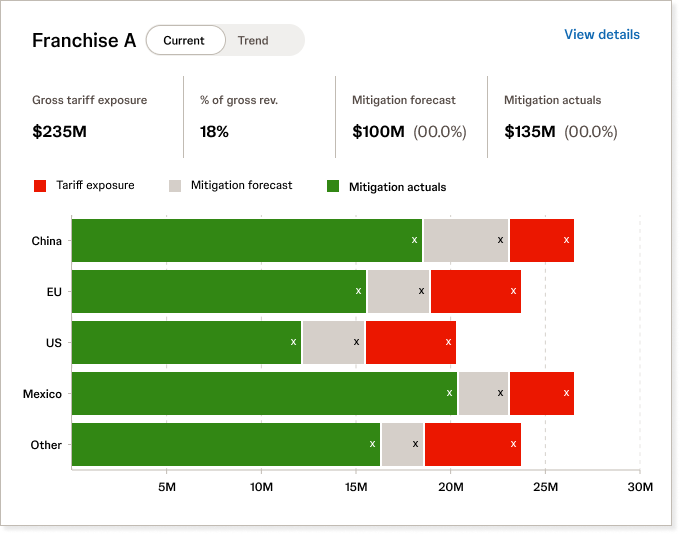Viewport: 680px width, 534px height.
Task: Click the $235M gross tariff exposure value
Action: click(x=59, y=131)
